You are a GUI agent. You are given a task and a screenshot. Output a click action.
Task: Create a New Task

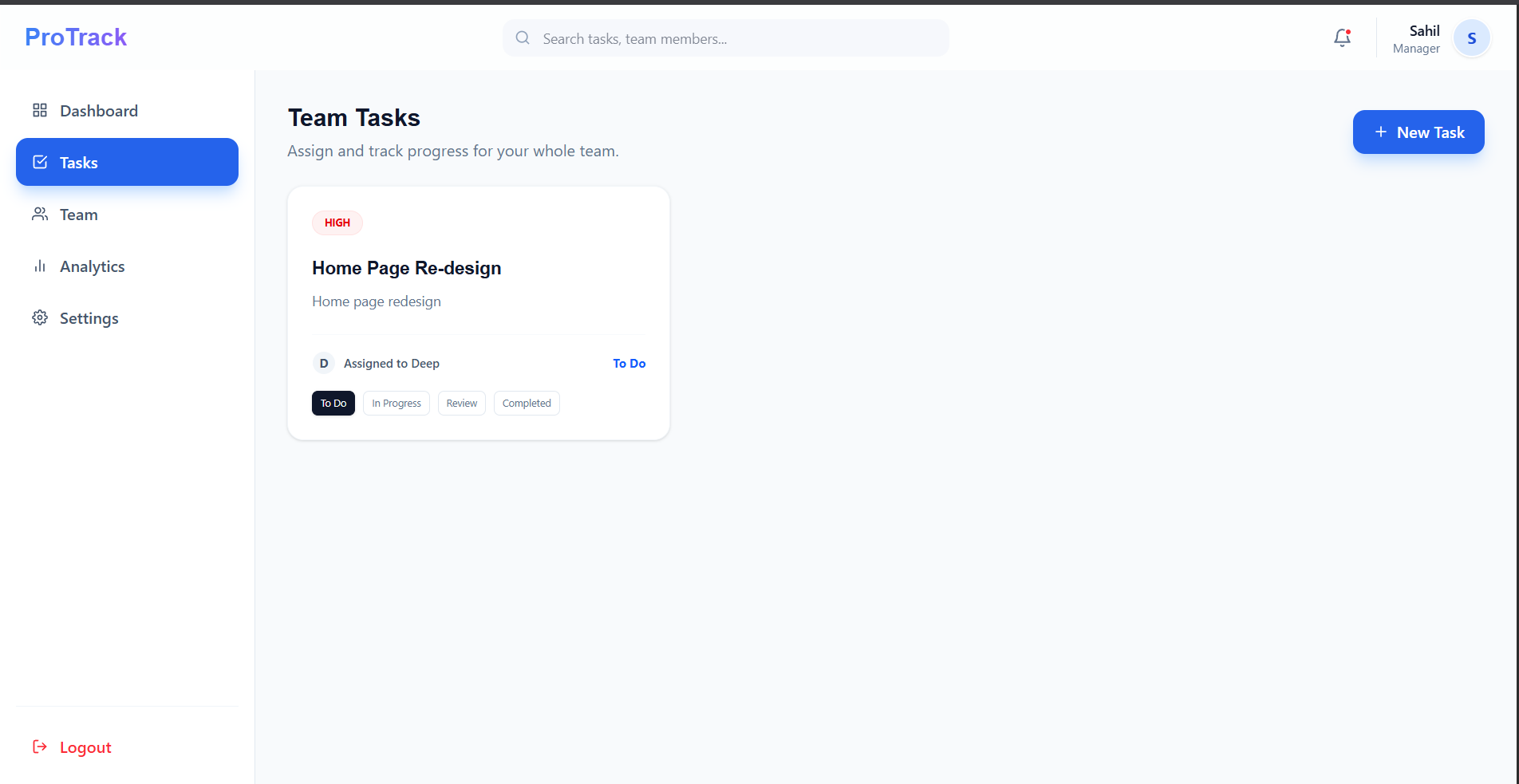1418,132
